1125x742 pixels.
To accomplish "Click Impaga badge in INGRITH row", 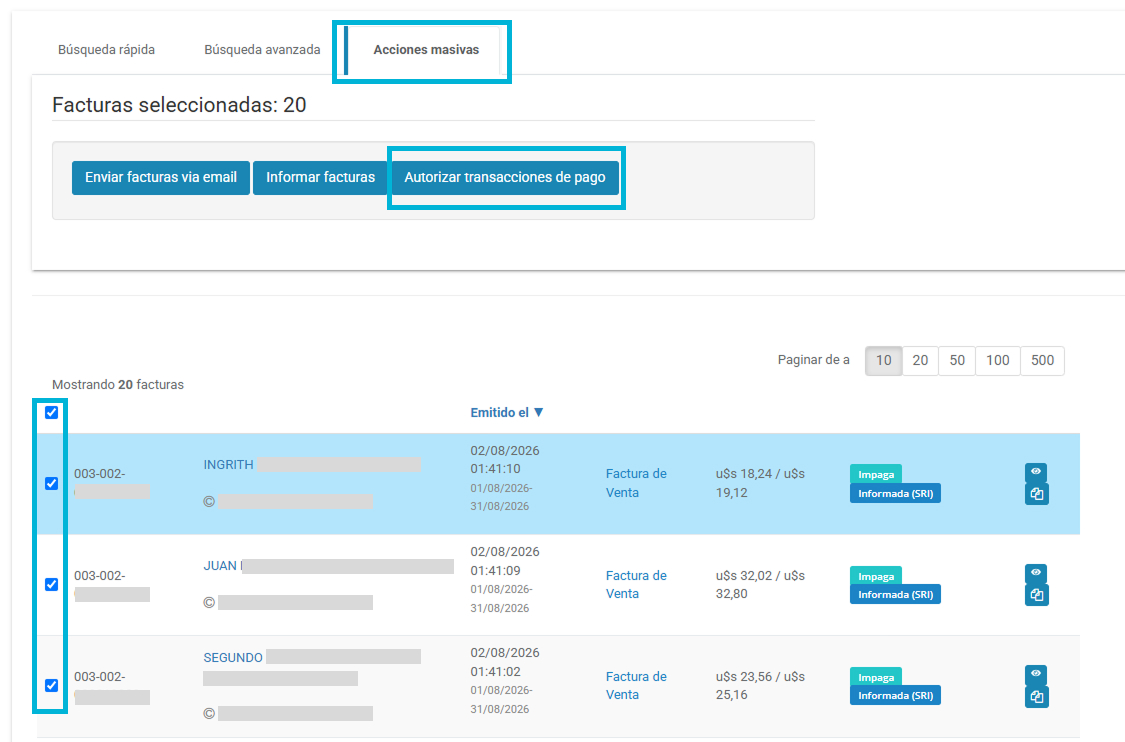I will 876,474.
